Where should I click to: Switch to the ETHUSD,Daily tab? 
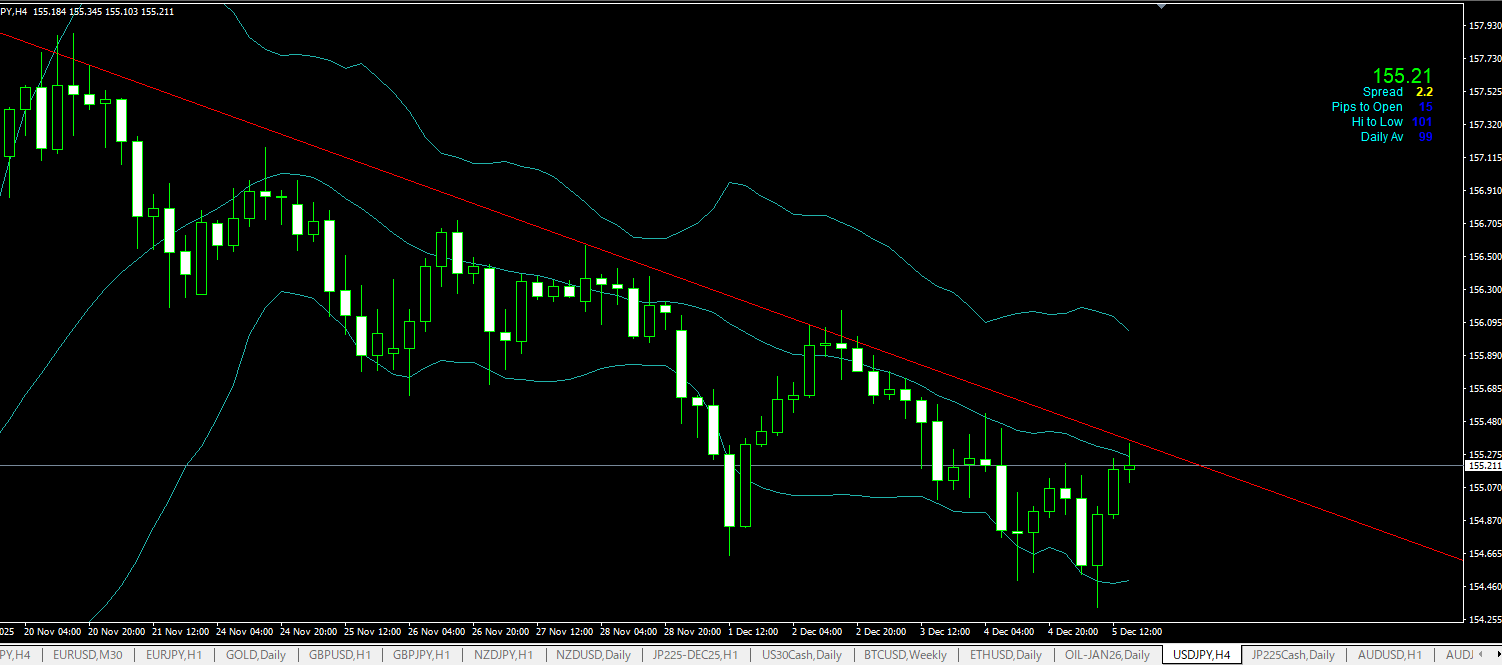[1005, 655]
